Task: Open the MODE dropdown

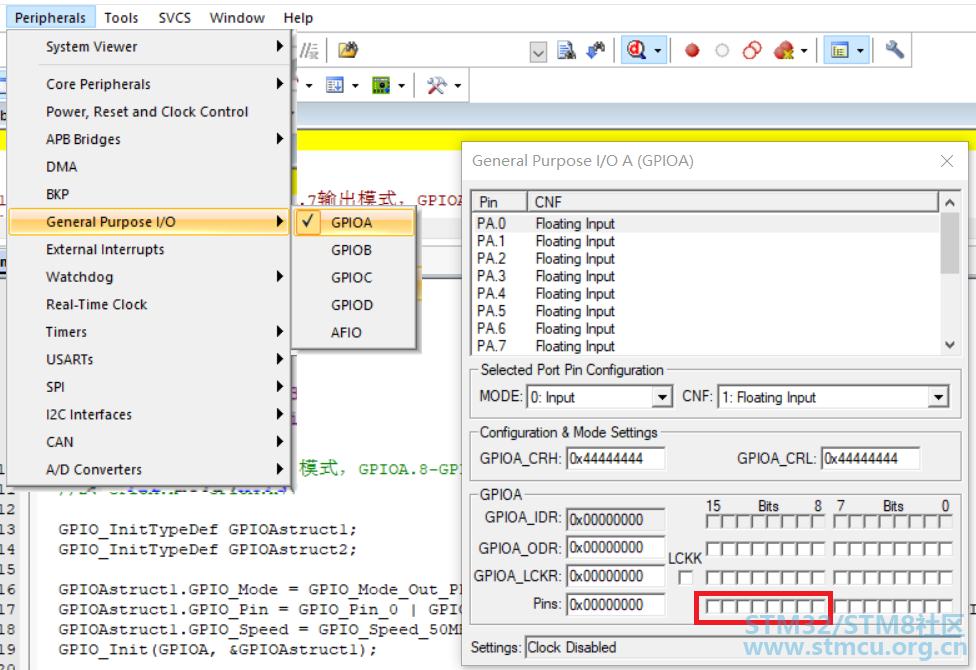Action: click(x=661, y=398)
